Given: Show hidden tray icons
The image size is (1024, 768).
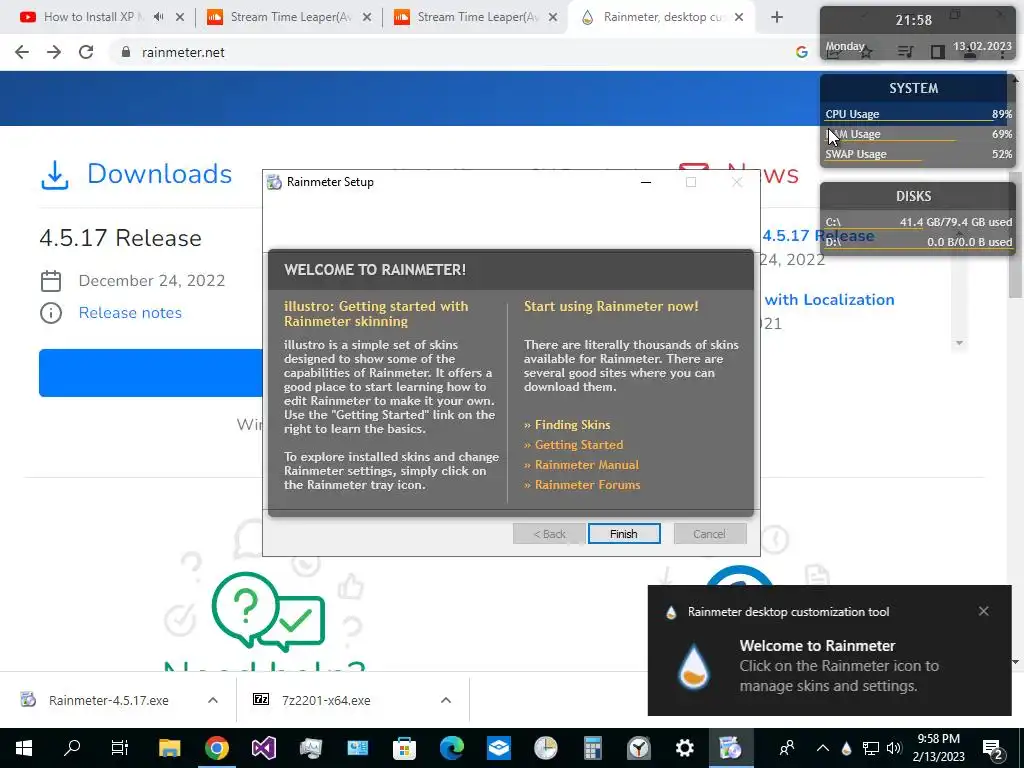Looking at the screenshot, I should tap(823, 748).
